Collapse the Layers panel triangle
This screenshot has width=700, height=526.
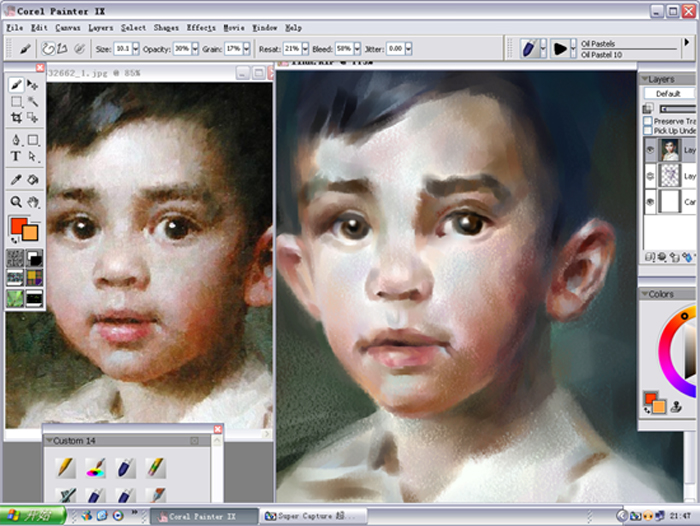tap(644, 79)
